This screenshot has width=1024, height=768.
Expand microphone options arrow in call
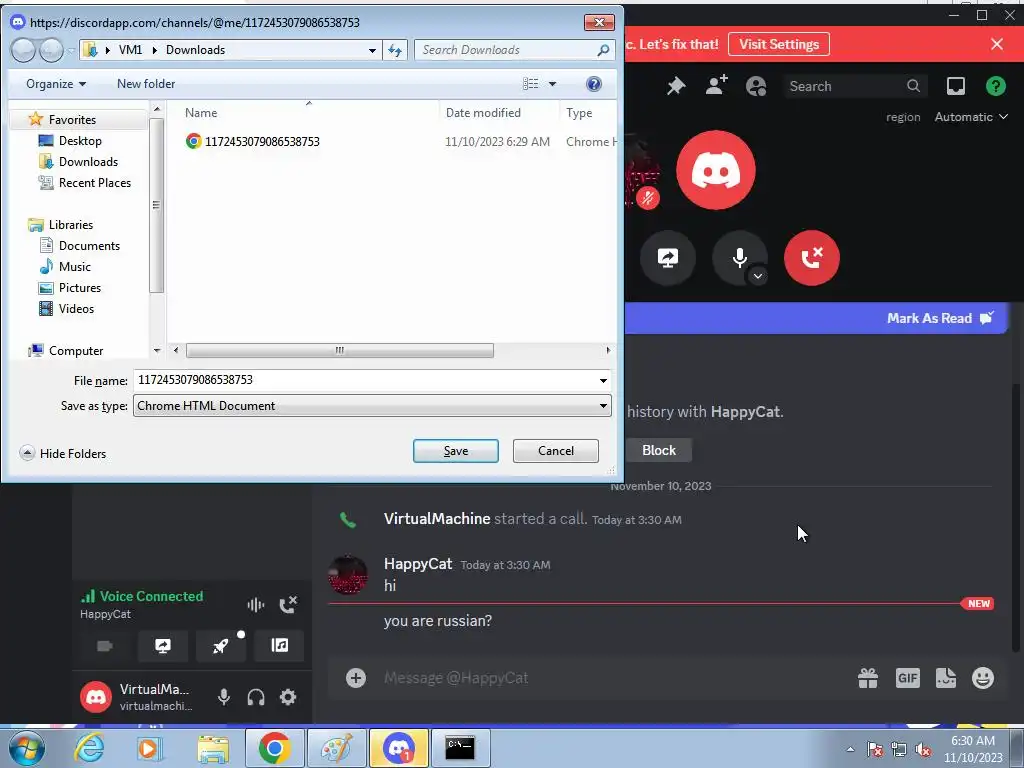[x=758, y=276]
